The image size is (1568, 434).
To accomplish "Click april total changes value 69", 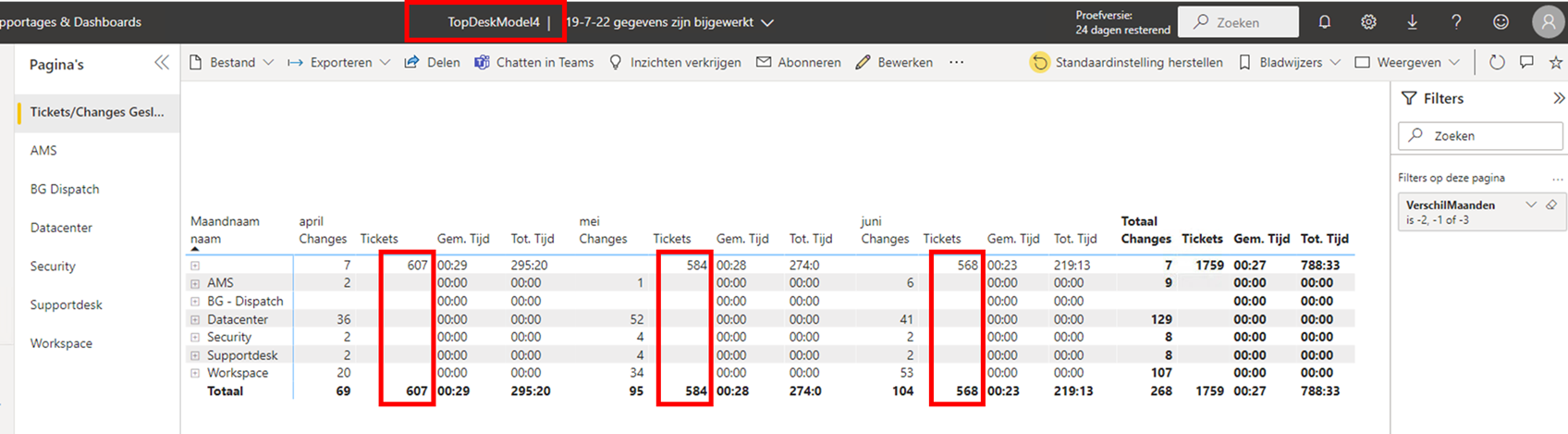I will [x=343, y=391].
